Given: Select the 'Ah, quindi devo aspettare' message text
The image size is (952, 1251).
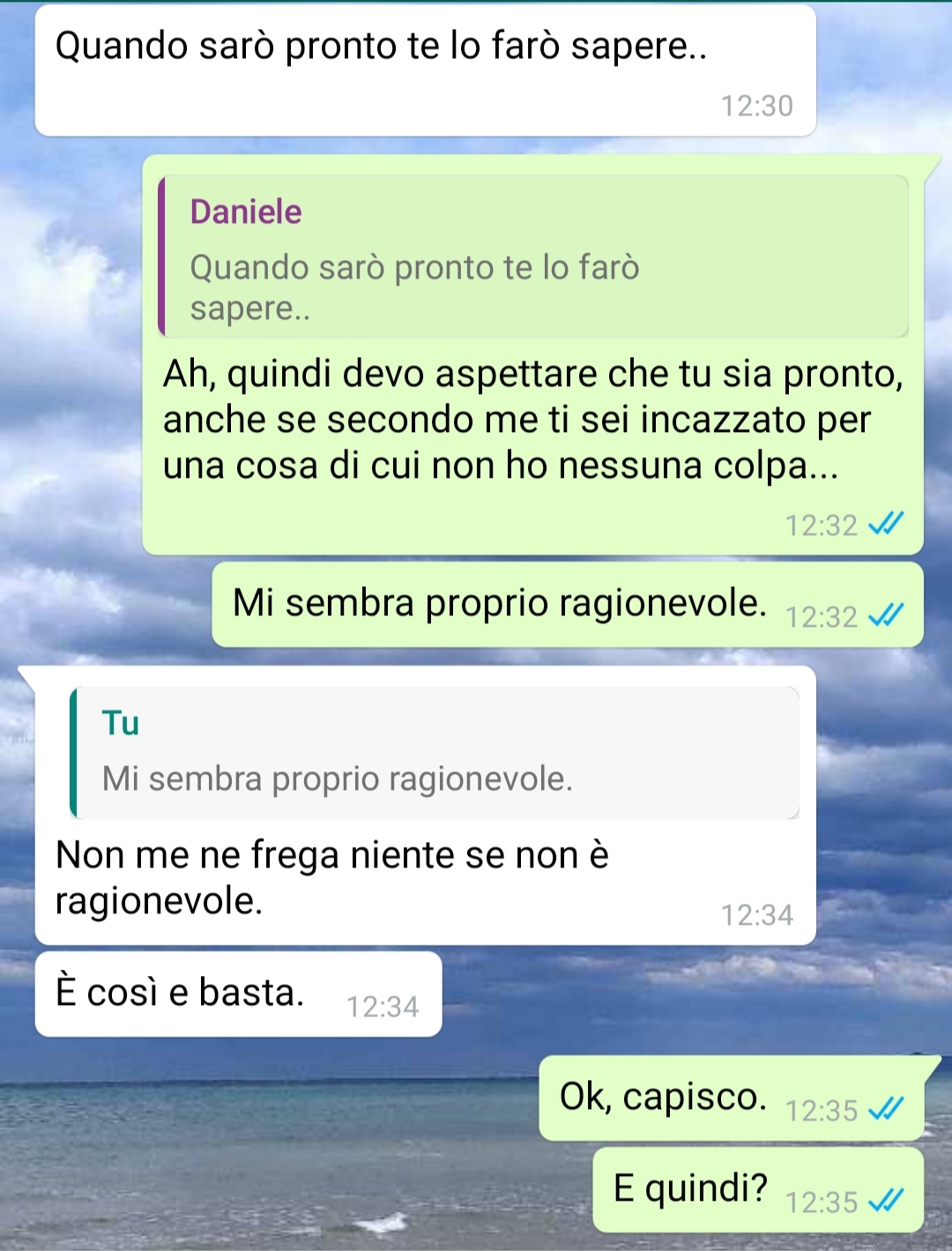Looking at the screenshot, I should tap(533, 420).
